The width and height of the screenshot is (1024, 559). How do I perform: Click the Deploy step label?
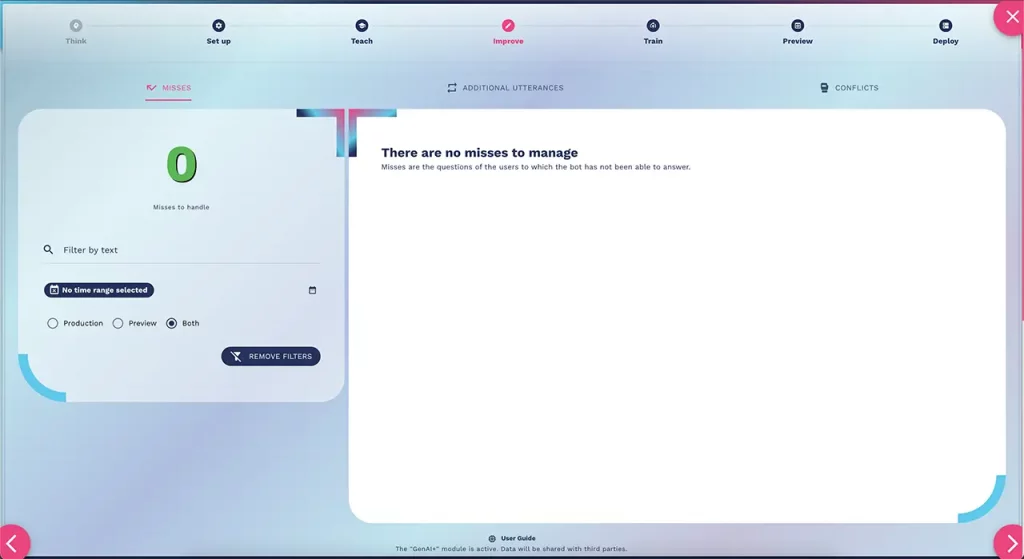(x=945, y=41)
